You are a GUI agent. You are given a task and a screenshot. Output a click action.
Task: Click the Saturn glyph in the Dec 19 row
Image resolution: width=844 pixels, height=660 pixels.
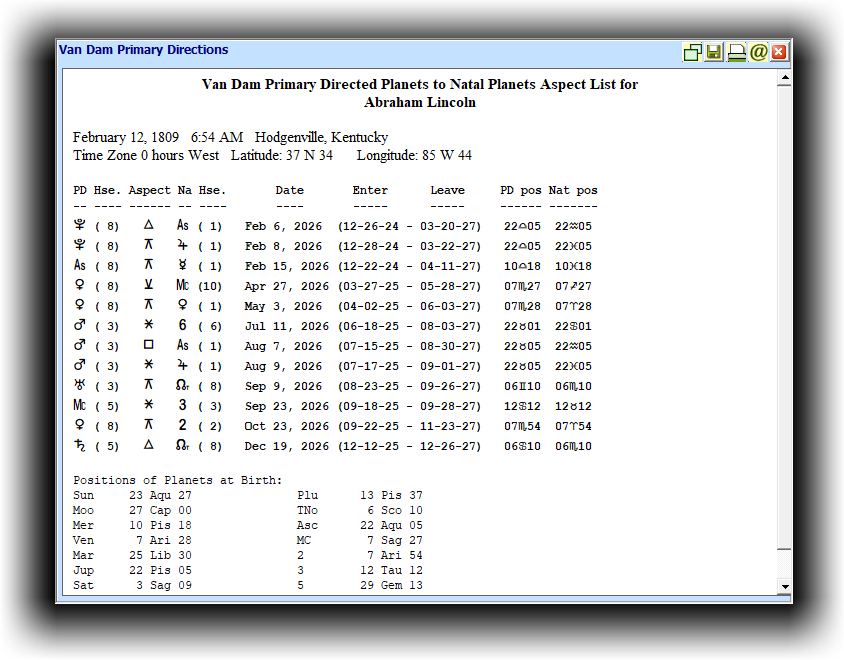coord(80,446)
